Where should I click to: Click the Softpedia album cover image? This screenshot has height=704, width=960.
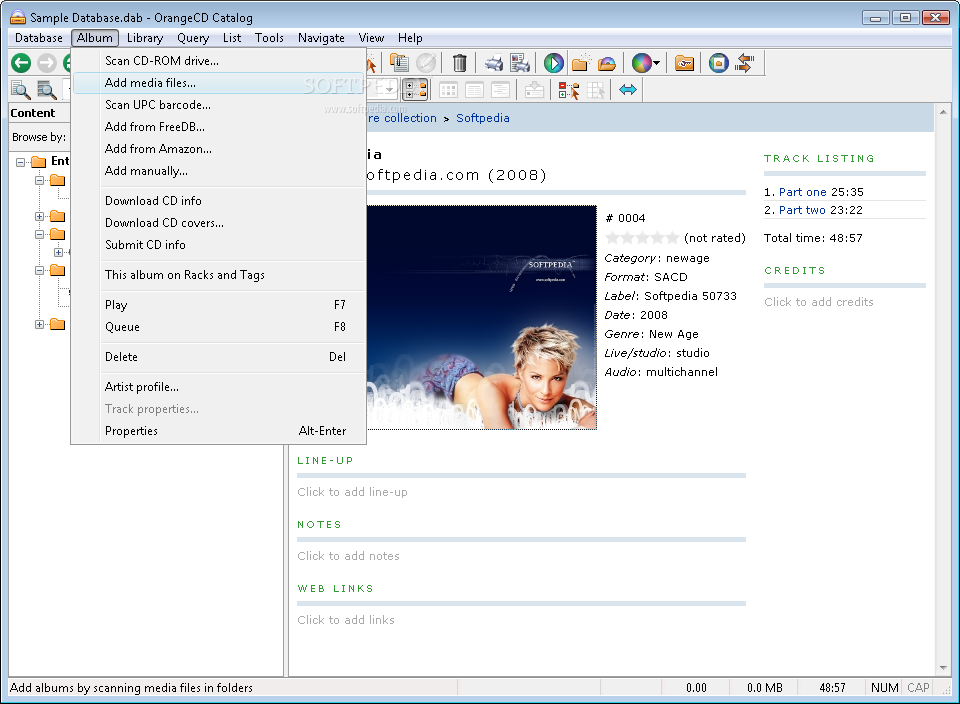point(481,317)
